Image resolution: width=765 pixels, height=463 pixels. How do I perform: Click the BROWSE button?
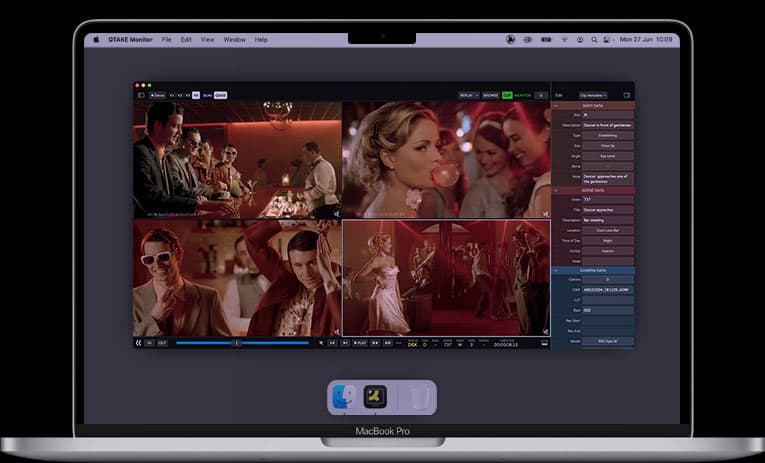tap(490, 95)
